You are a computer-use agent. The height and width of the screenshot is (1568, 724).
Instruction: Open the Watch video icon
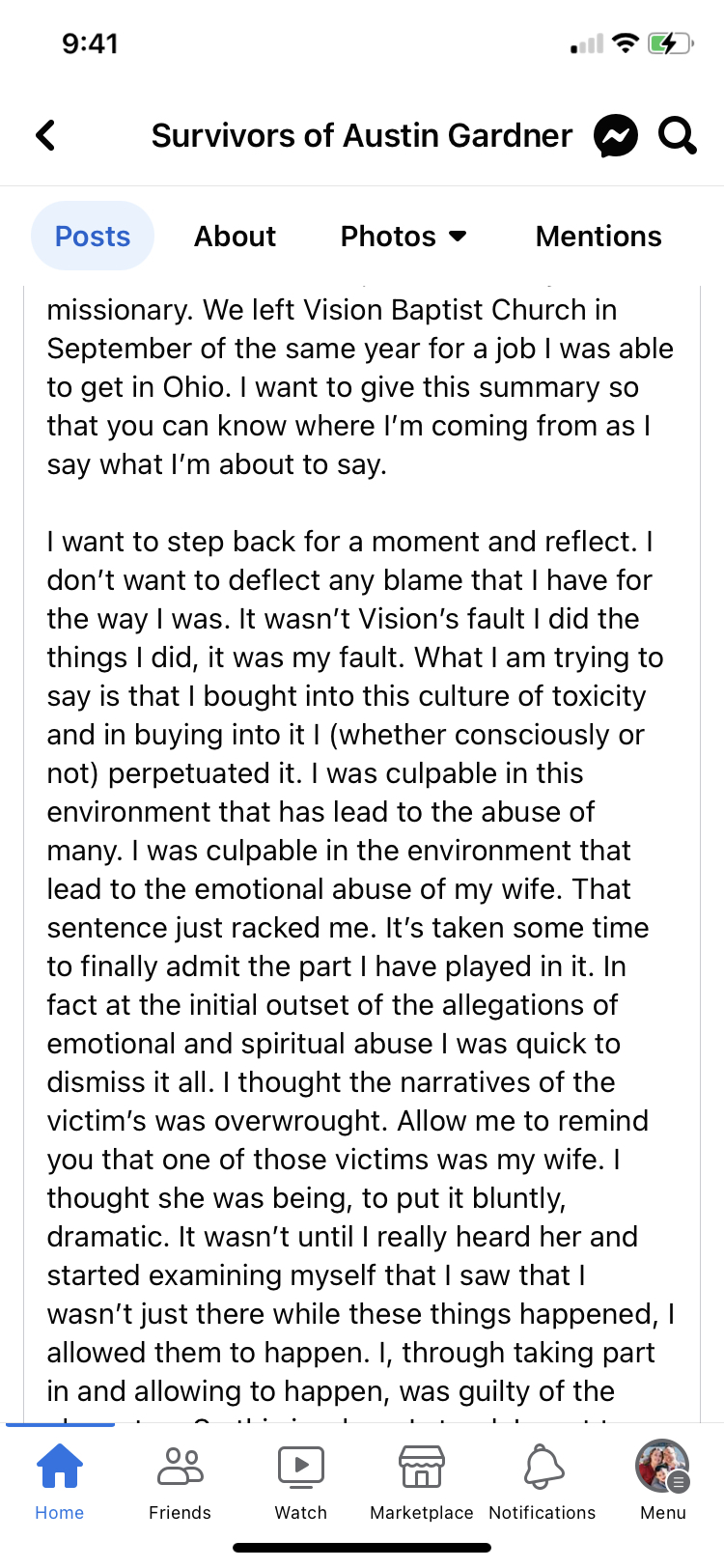(301, 1466)
